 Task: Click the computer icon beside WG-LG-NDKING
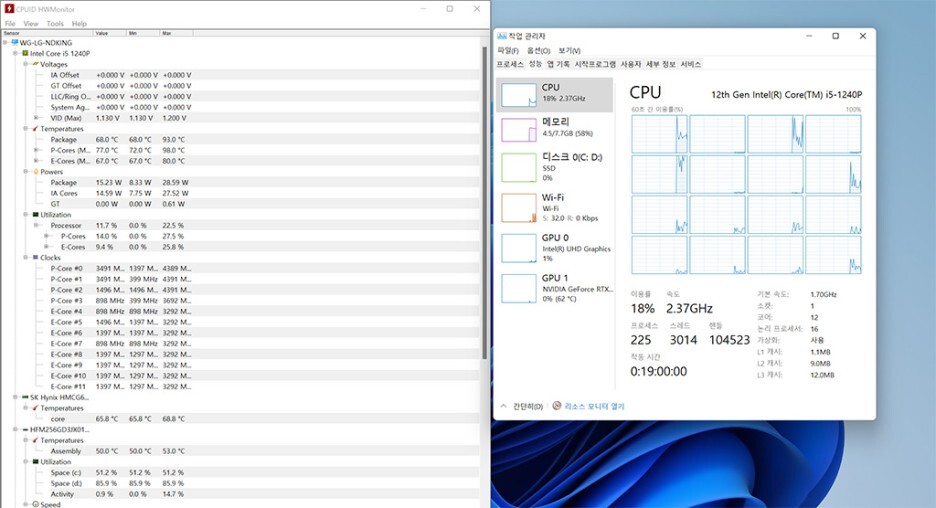click(14, 43)
